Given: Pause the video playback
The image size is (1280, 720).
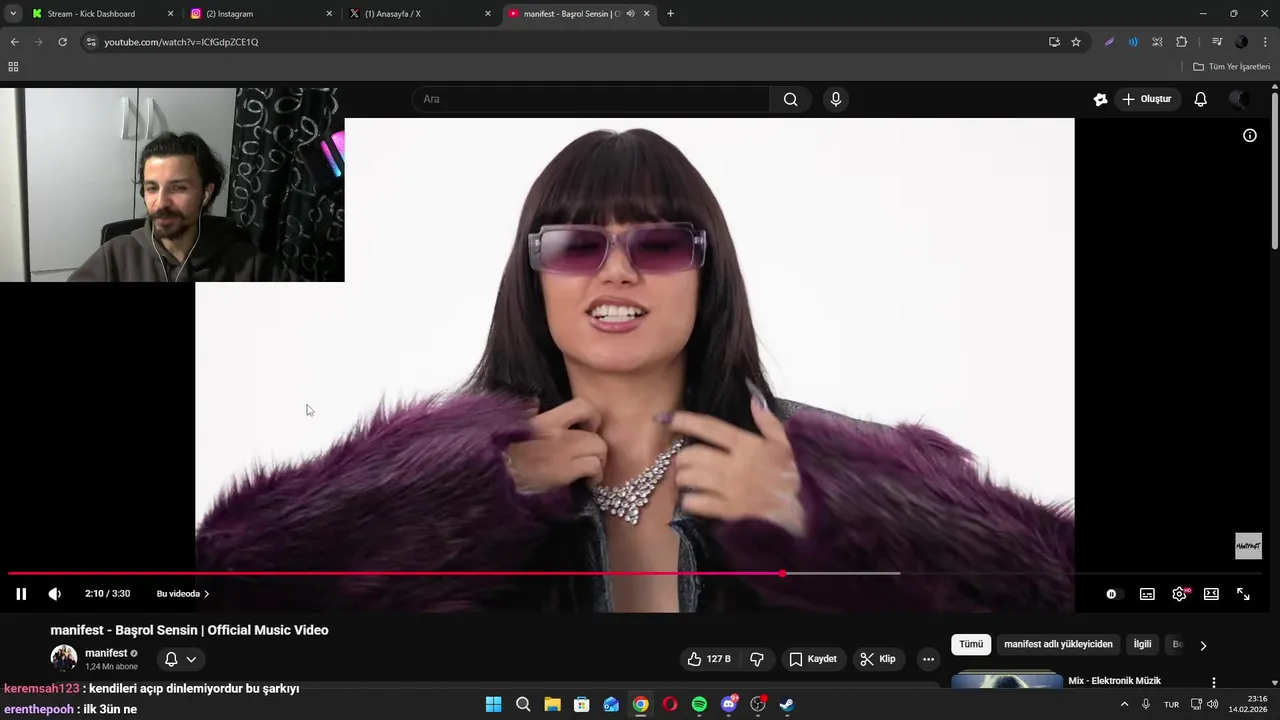Looking at the screenshot, I should click(x=21, y=594).
